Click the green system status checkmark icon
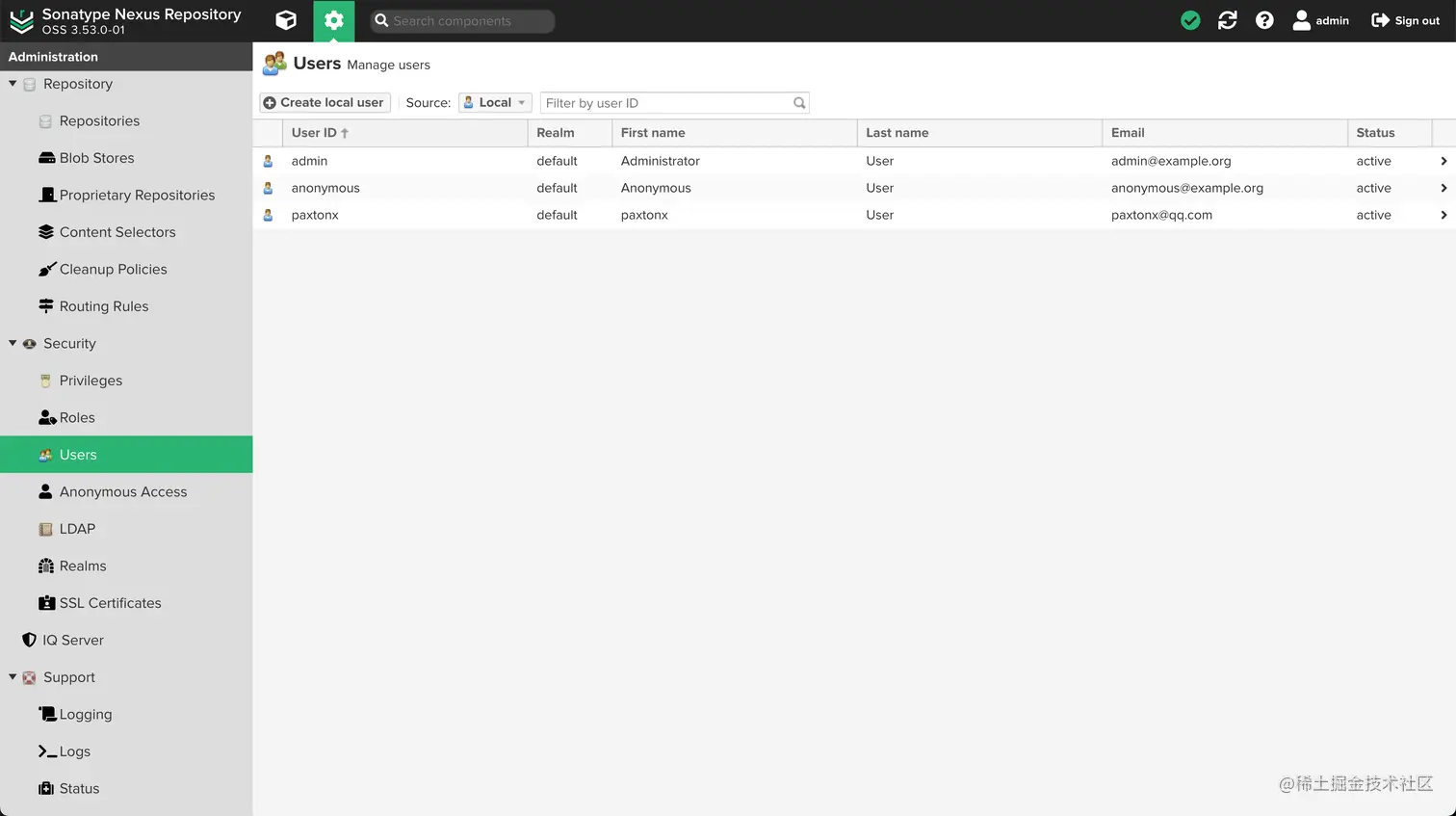 click(1190, 20)
